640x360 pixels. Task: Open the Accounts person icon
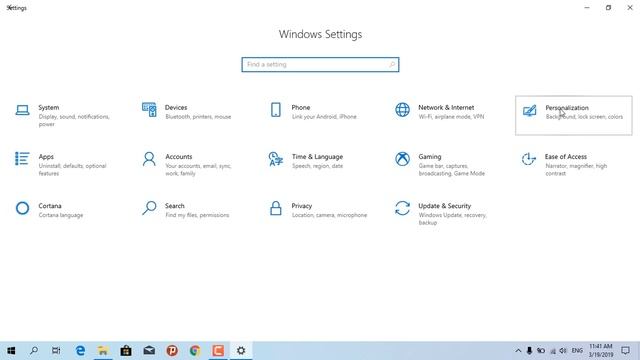click(149, 159)
